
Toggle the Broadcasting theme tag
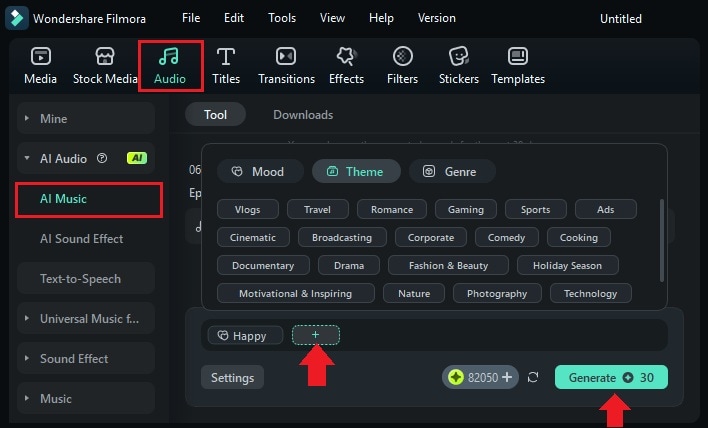point(342,237)
